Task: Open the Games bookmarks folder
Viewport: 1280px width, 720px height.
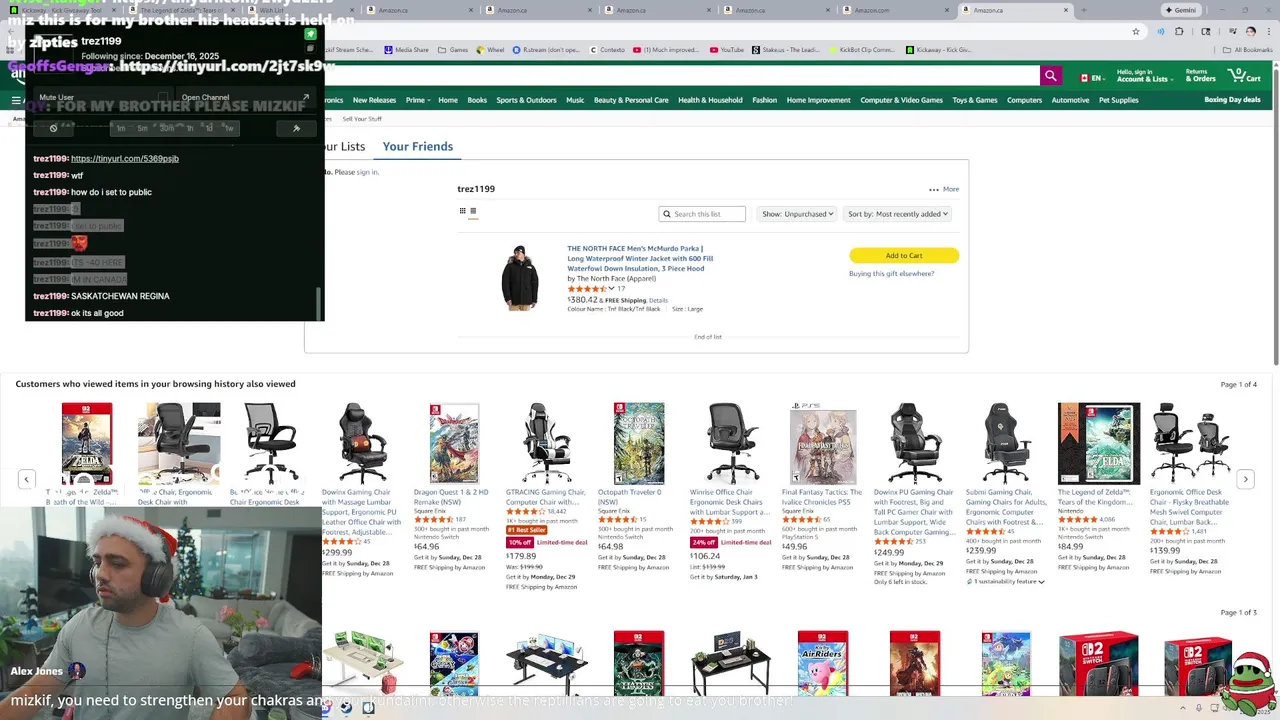Action: (453, 49)
